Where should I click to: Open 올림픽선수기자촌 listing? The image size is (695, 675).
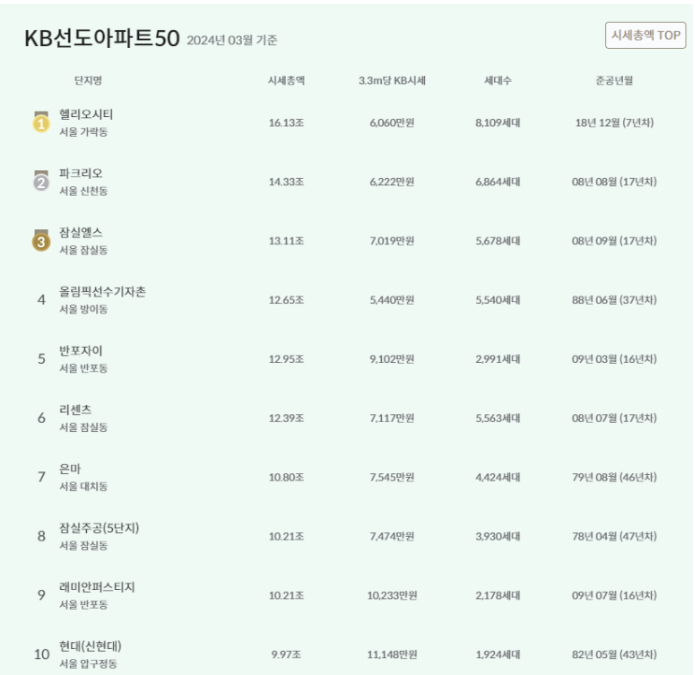[x=102, y=292]
